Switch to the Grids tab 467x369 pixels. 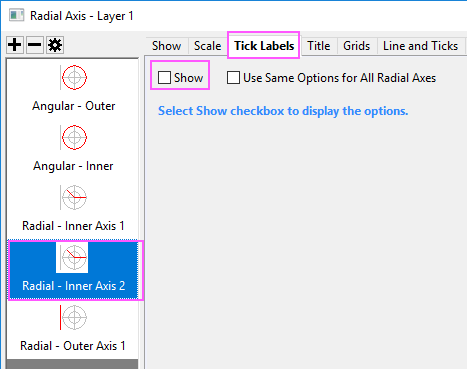click(356, 46)
